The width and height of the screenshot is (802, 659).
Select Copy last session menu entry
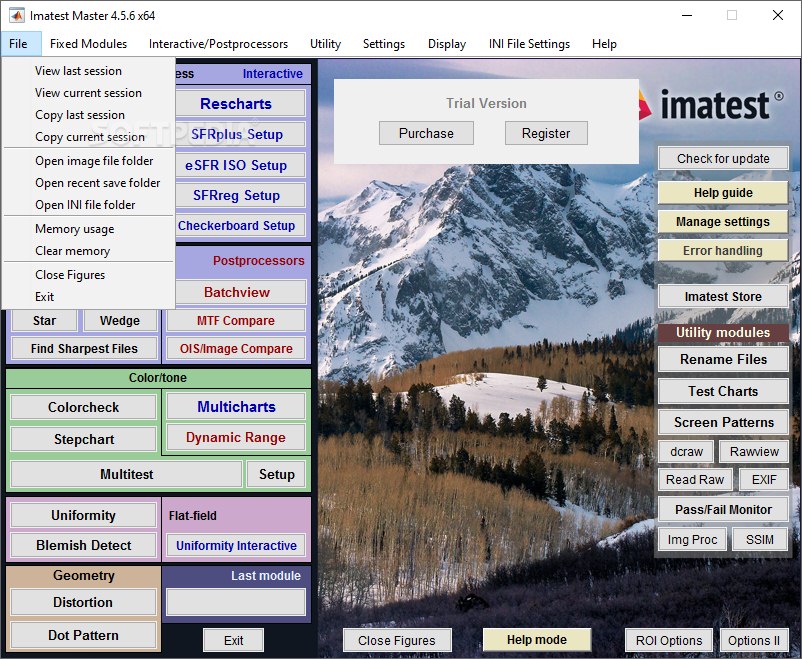pyautogui.click(x=88, y=115)
